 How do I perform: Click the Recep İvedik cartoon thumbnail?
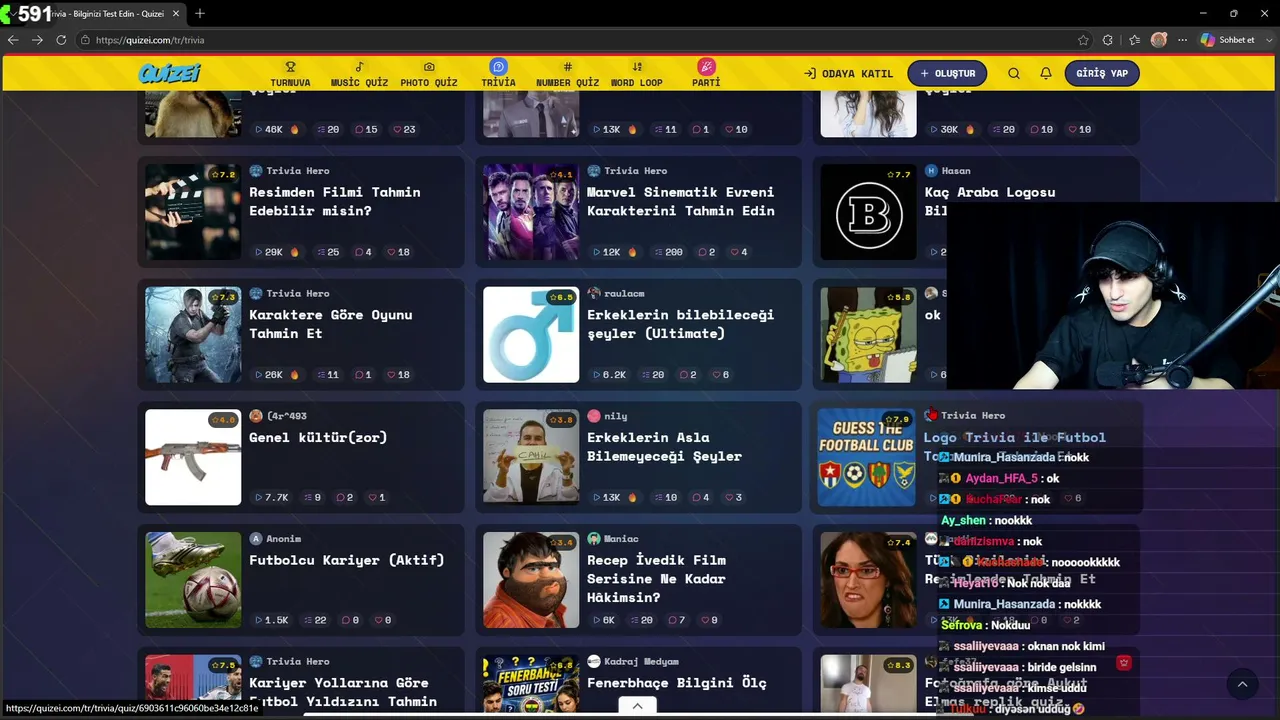point(531,580)
